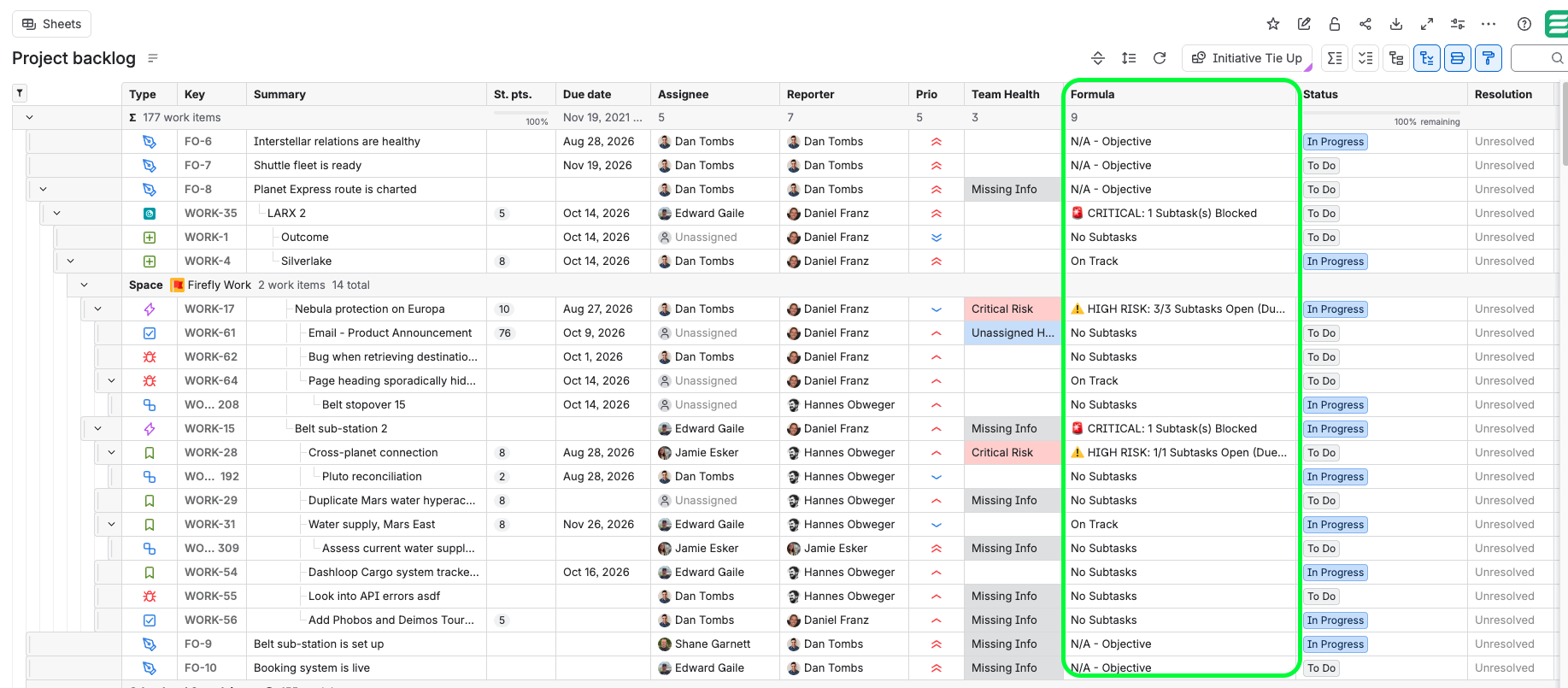1568x688 pixels.
Task: Open the three-dots more menu
Action: (x=1489, y=24)
